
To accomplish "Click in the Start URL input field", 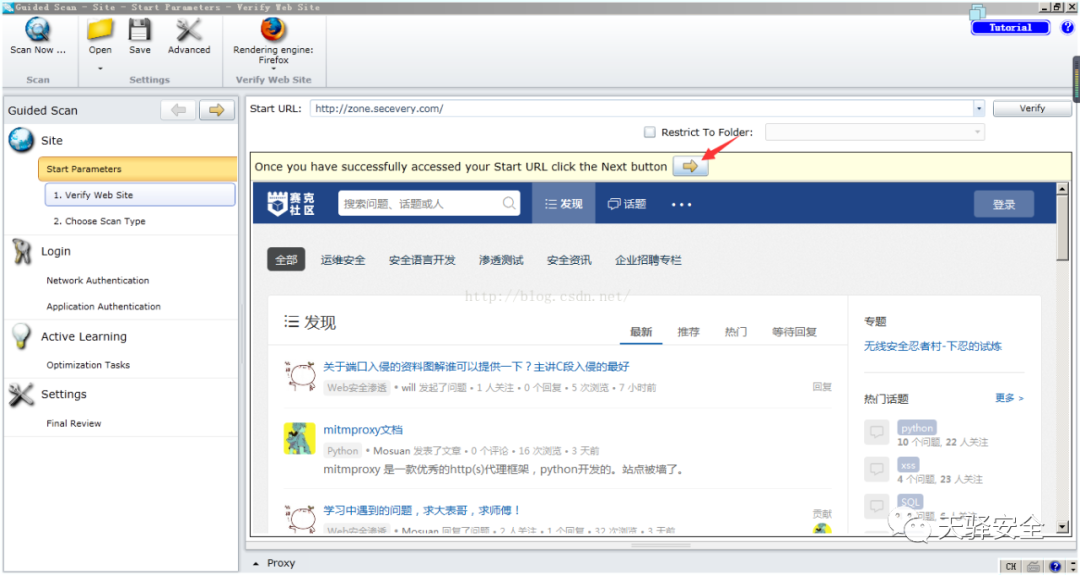I will point(641,109).
